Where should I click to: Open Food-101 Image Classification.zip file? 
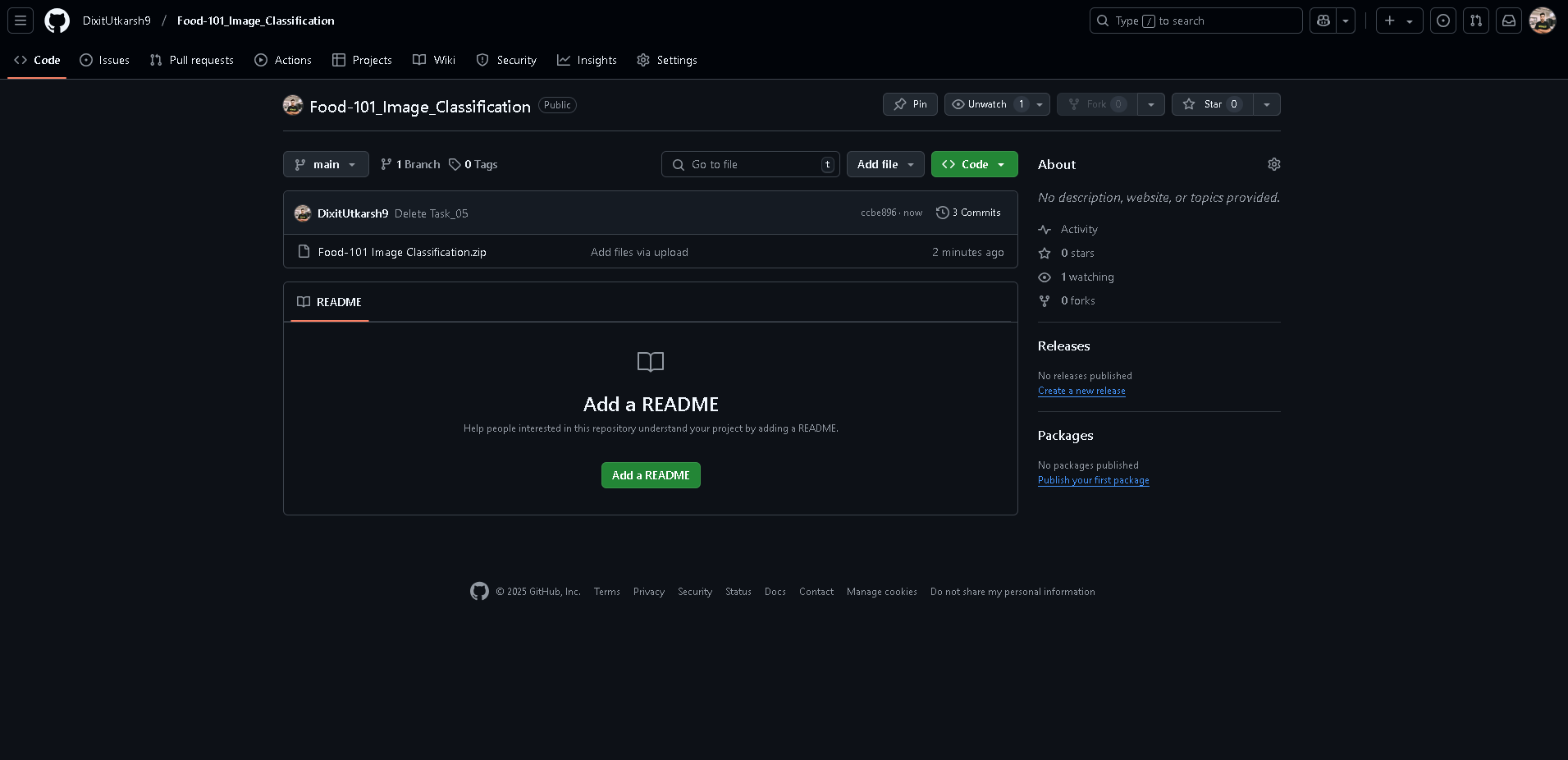click(402, 252)
